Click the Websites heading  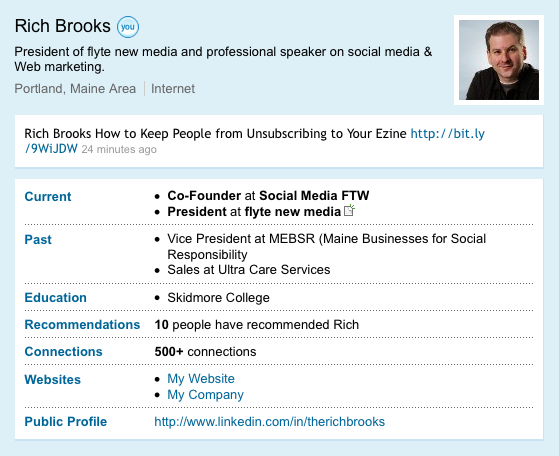pos(53,380)
